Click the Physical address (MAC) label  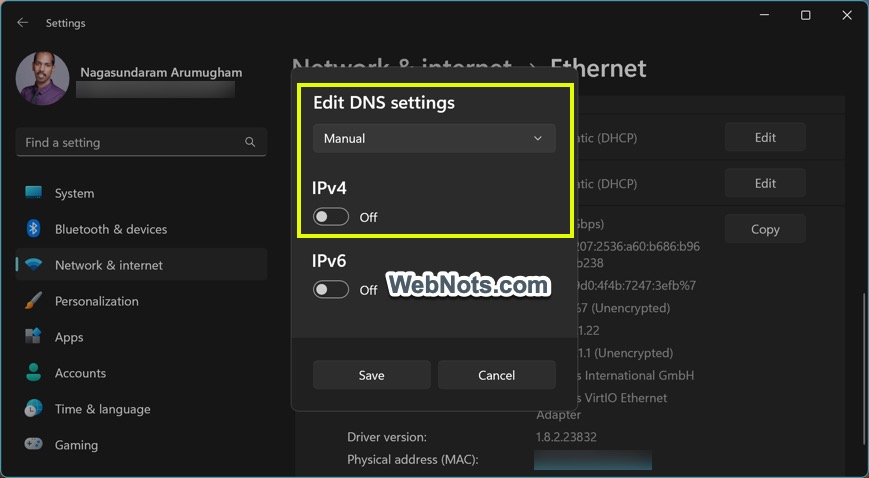click(x=412, y=460)
